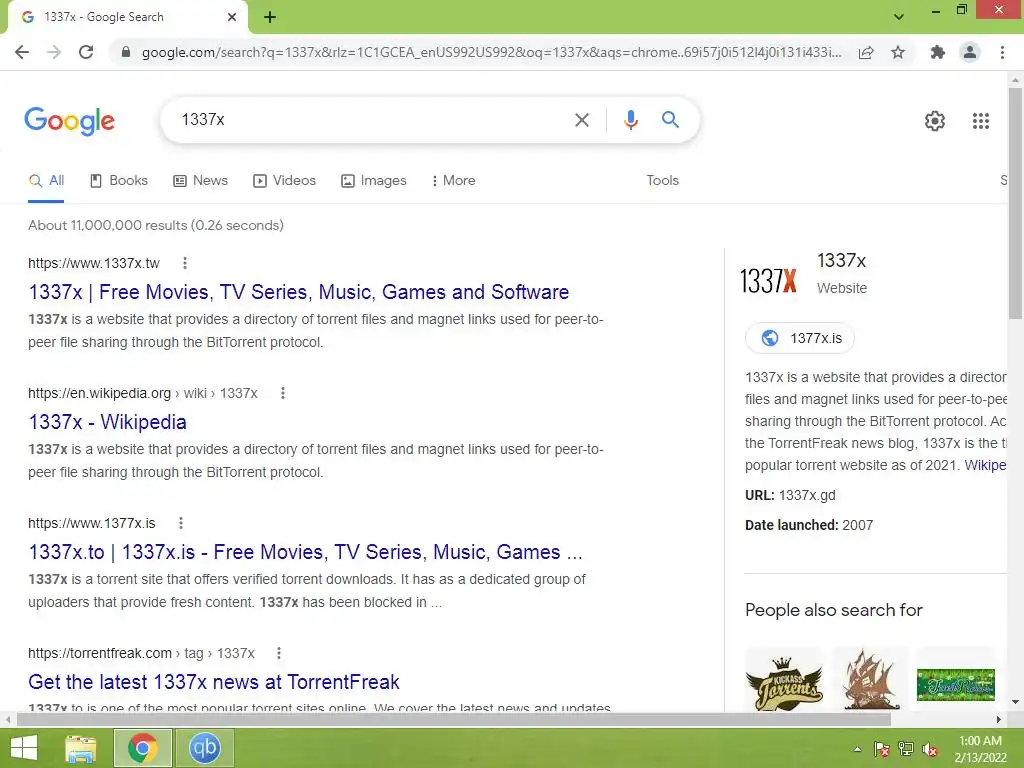Screen dimensions: 1024x768
Task: Open the 1337x - Wikipedia result
Action: [107, 422]
